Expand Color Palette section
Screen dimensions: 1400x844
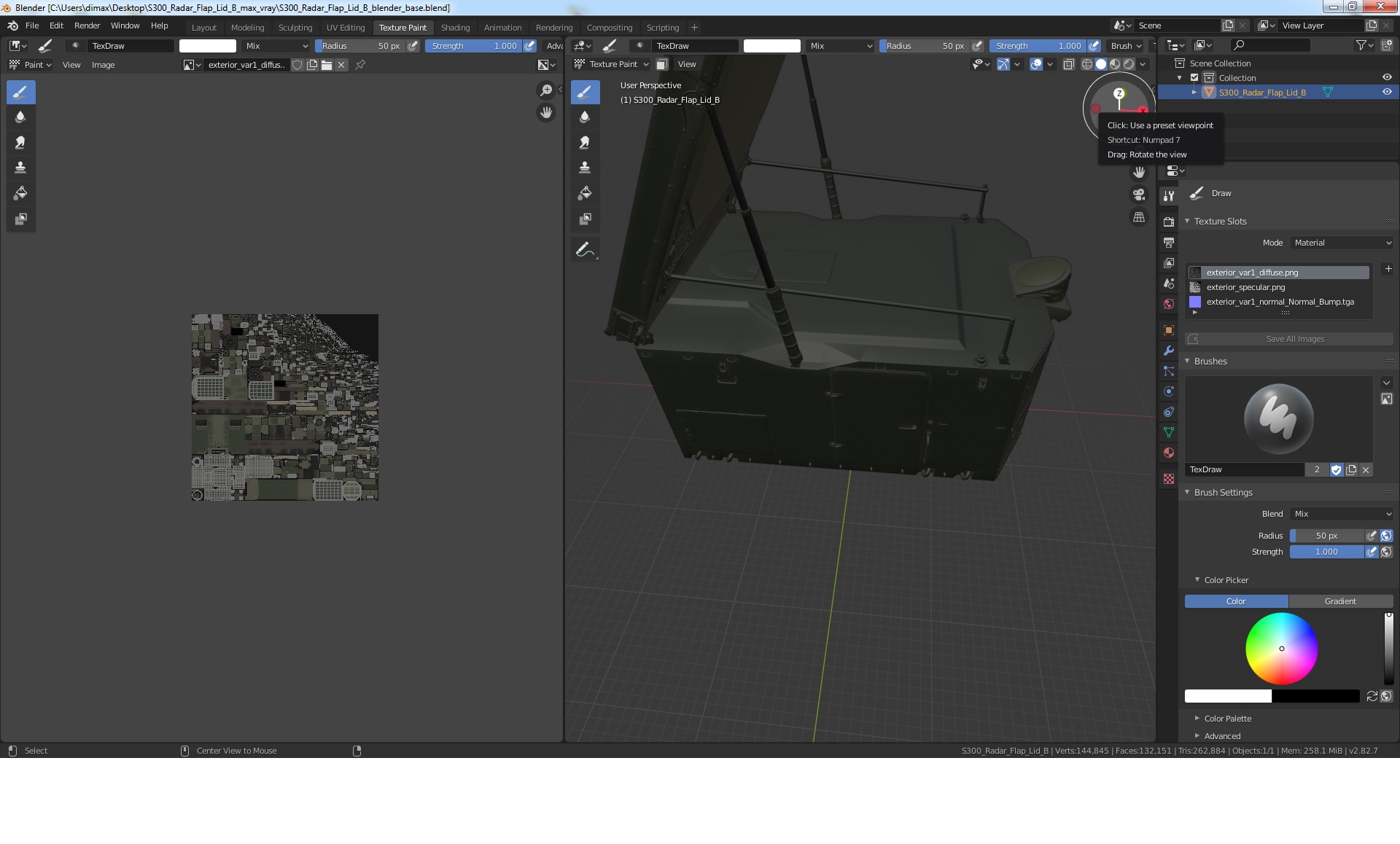click(1197, 719)
